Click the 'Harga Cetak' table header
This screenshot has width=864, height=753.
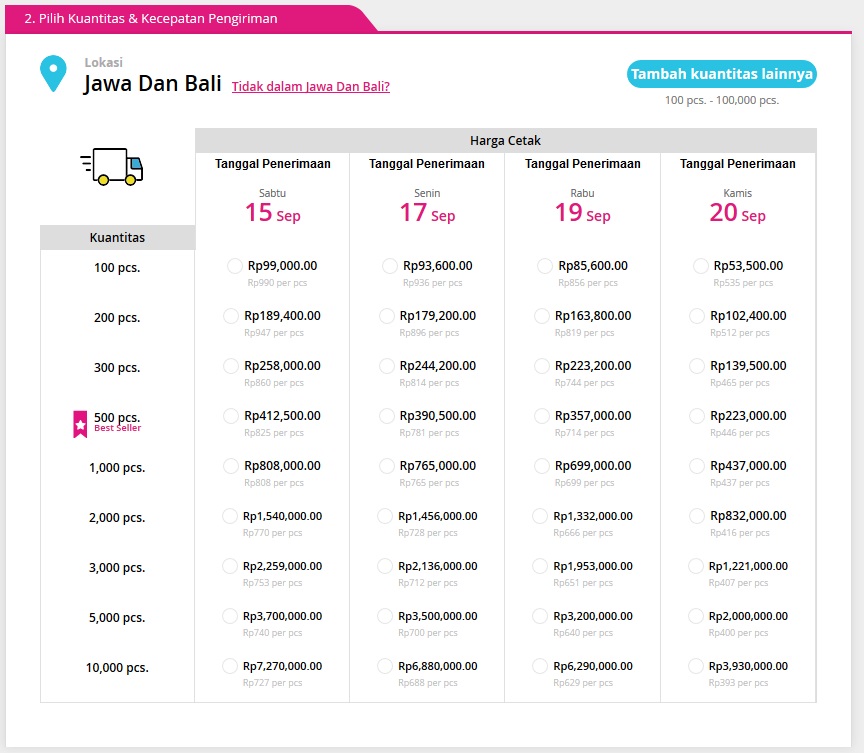click(x=505, y=141)
